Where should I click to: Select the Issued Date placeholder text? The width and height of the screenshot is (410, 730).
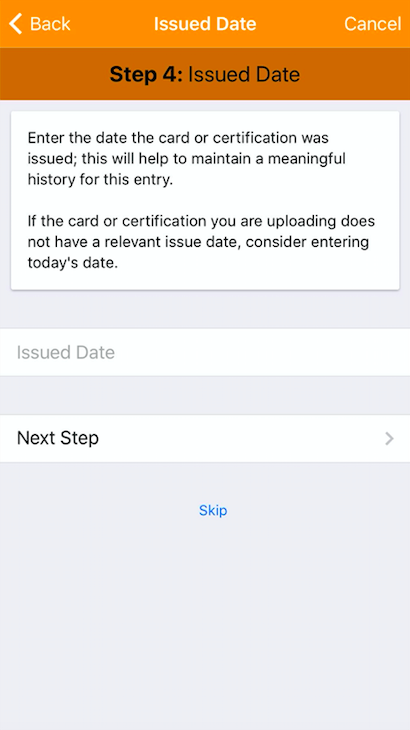coord(66,352)
